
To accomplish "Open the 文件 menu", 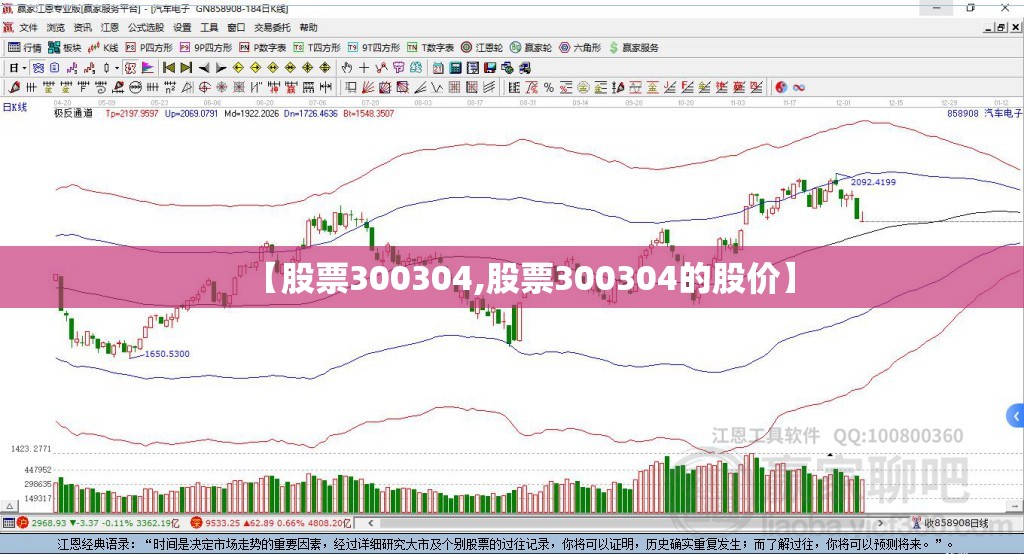I will 28,27.
